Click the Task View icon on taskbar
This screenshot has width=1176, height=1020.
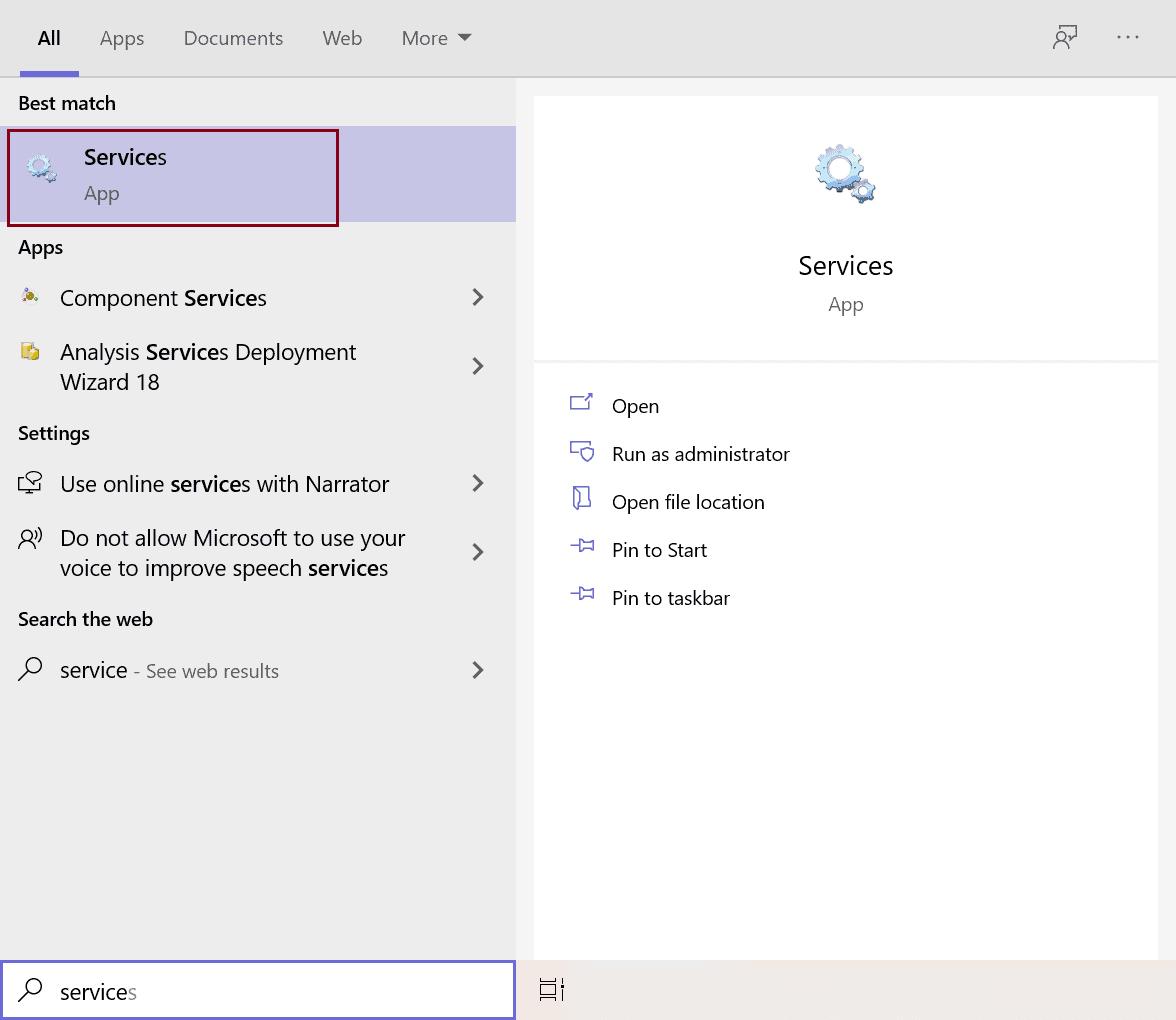(551, 990)
